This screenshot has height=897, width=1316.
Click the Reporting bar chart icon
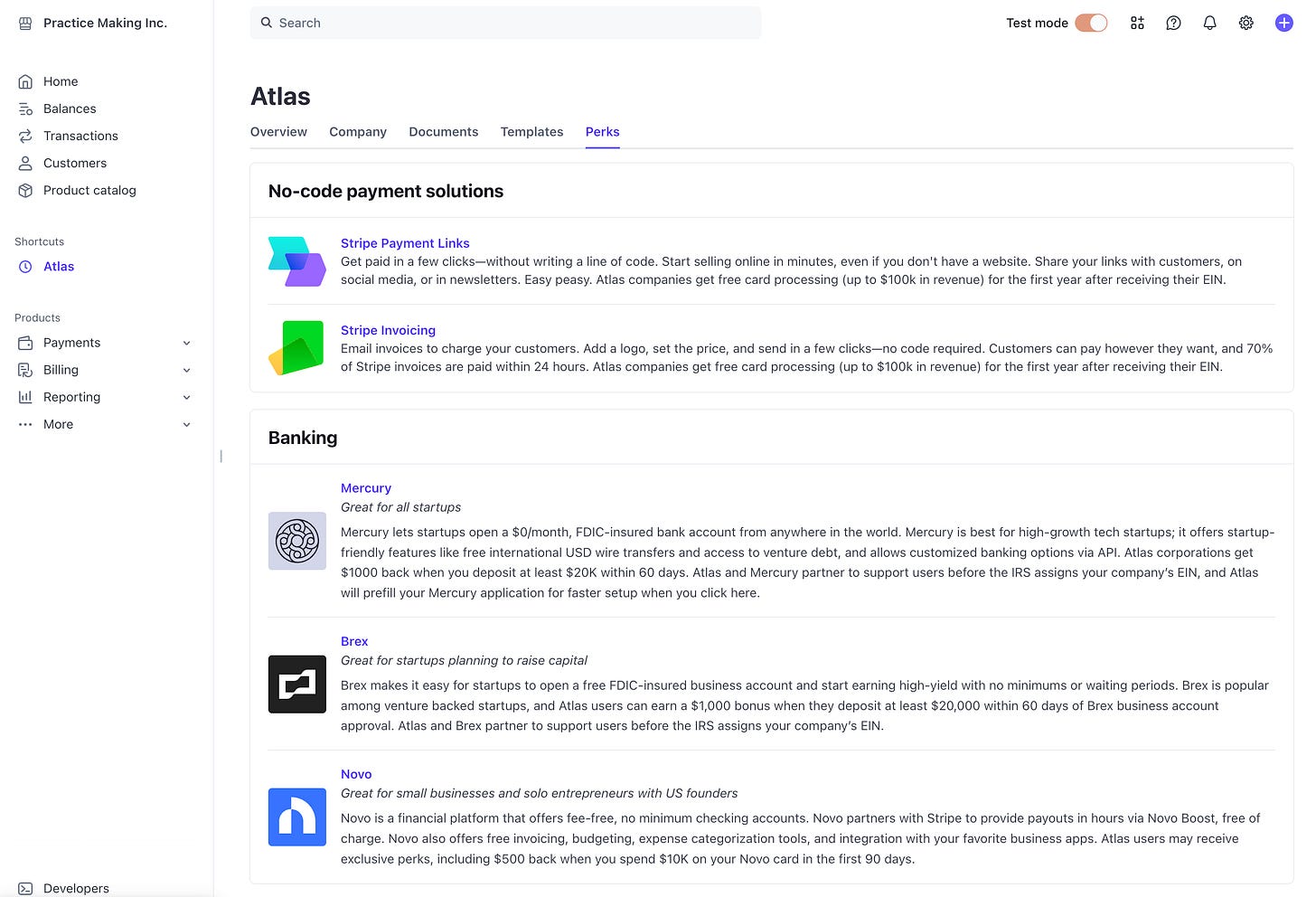25,397
